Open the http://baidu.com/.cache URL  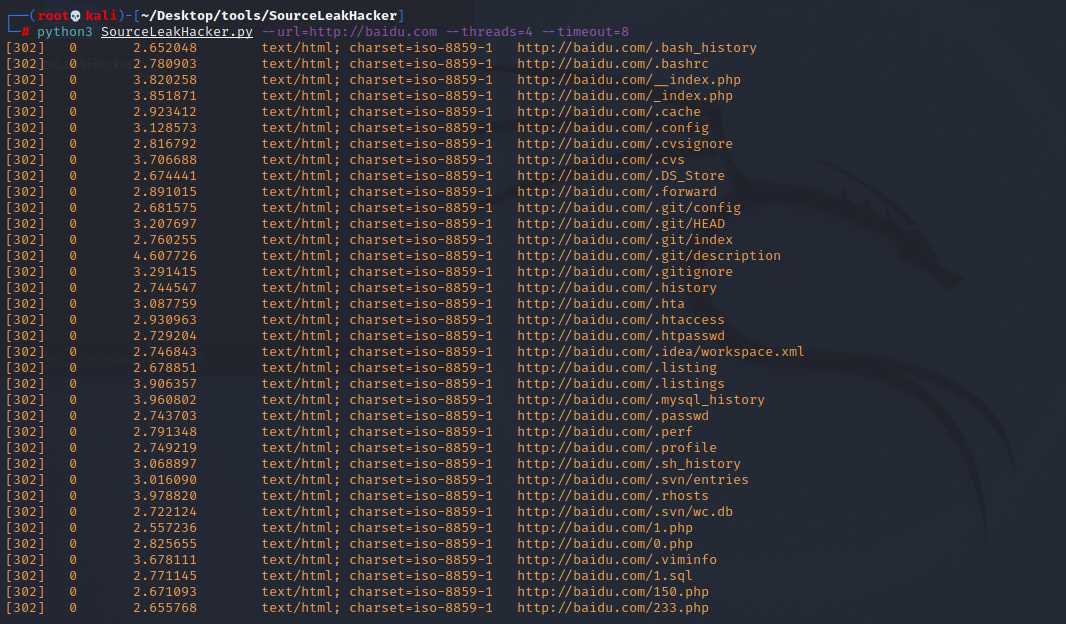pyautogui.click(x=608, y=111)
